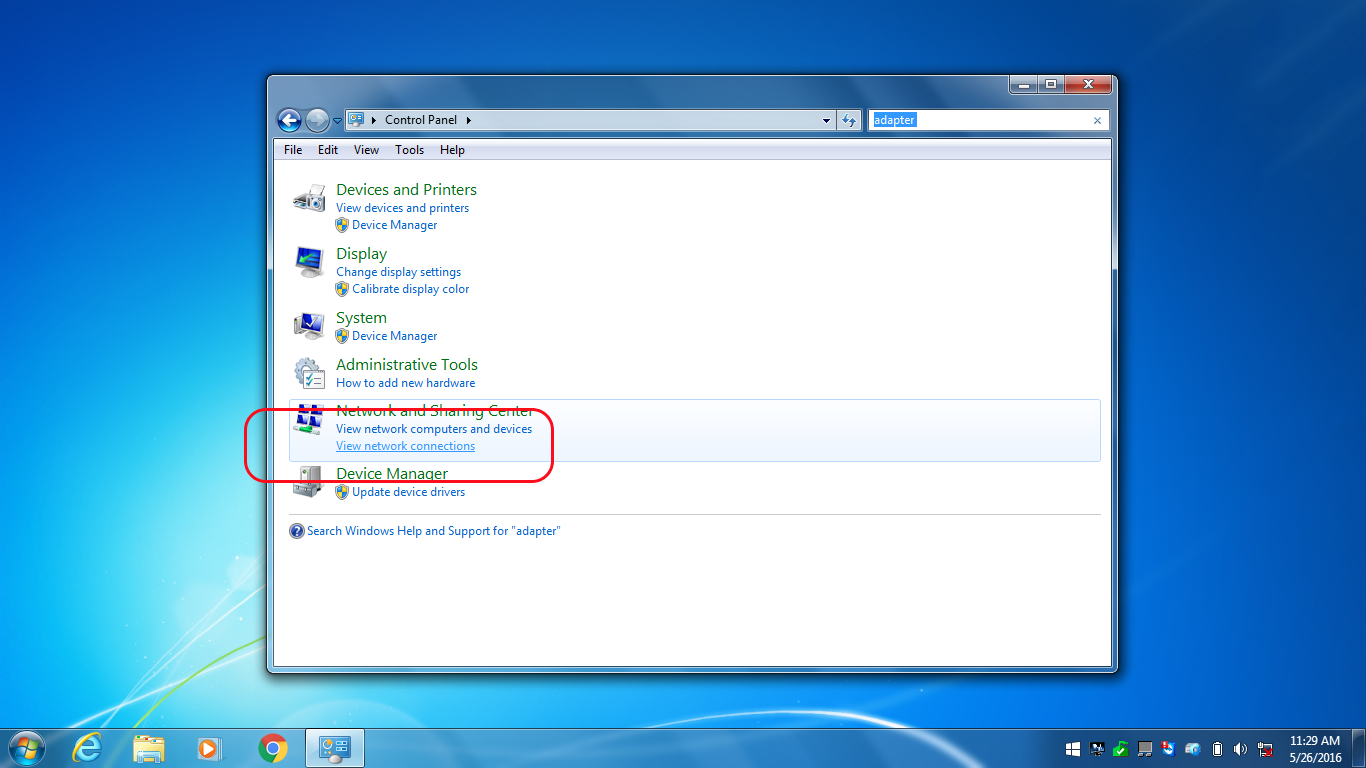Launch Google Chrome from taskbar

click(273, 748)
